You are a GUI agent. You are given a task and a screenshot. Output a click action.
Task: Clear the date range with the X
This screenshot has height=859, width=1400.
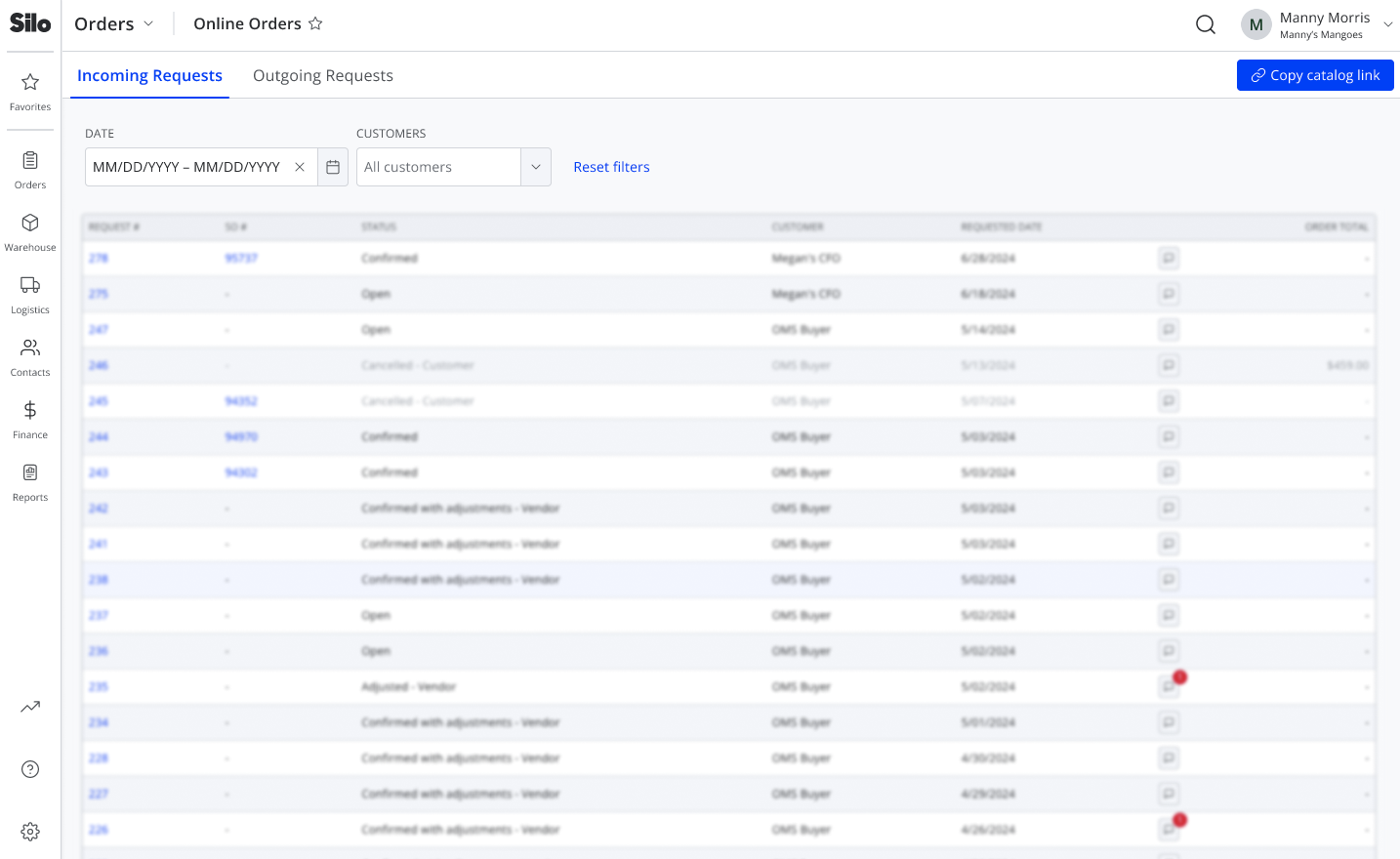coord(300,167)
